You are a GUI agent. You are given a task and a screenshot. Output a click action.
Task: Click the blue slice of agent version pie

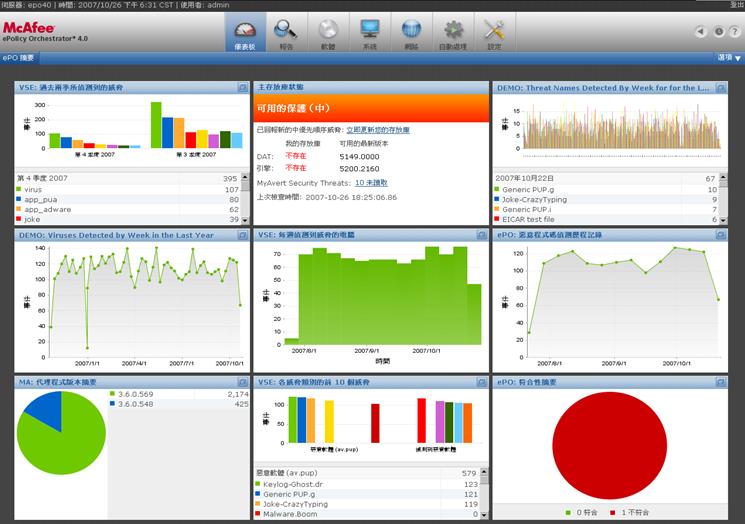coord(48,408)
